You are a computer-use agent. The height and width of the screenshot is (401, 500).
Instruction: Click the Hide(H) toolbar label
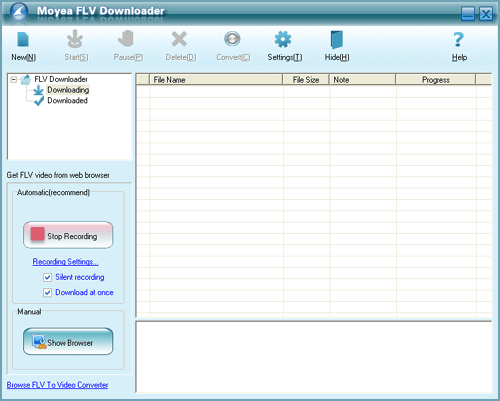(x=337, y=57)
